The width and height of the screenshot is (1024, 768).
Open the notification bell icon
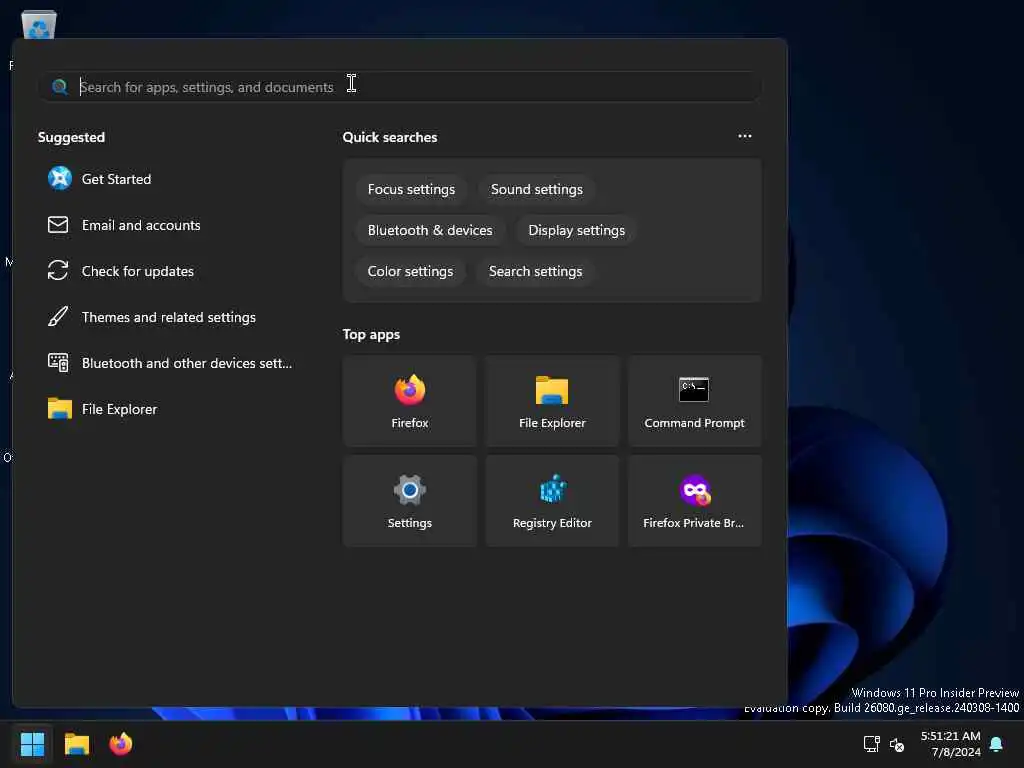click(x=996, y=744)
